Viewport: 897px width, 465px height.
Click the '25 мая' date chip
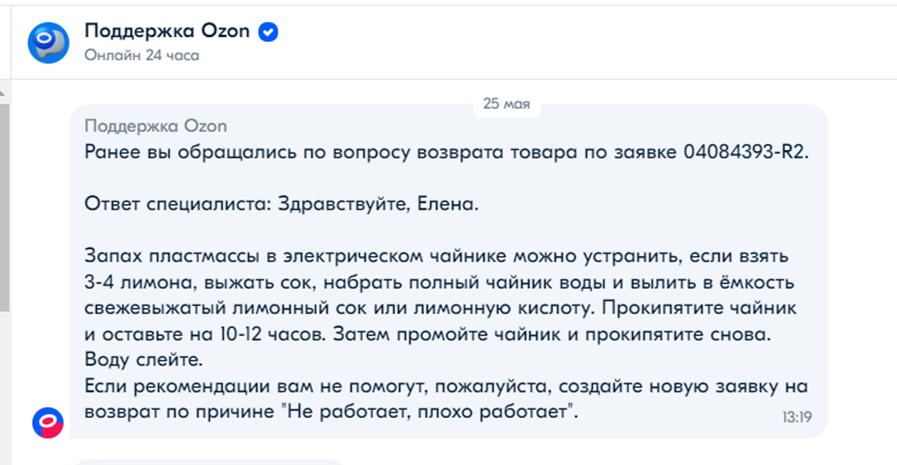(506, 104)
